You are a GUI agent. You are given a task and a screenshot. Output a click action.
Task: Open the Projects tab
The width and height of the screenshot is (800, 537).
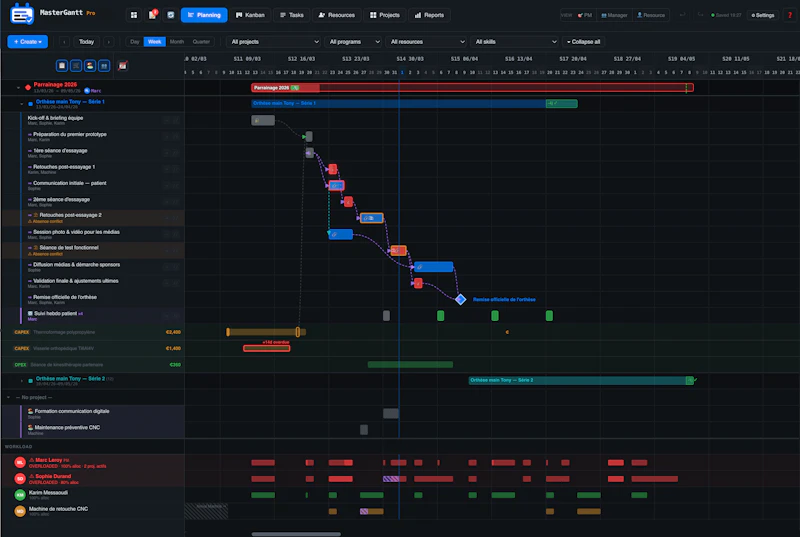pos(385,15)
